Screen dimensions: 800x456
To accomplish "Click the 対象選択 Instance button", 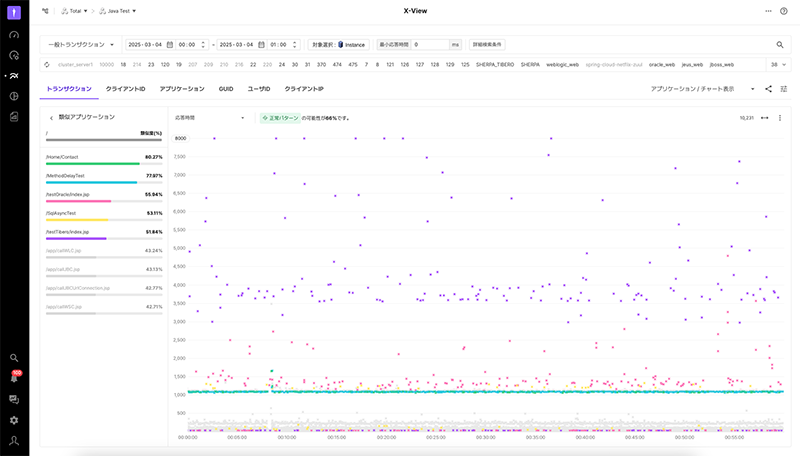I will [x=338, y=45].
